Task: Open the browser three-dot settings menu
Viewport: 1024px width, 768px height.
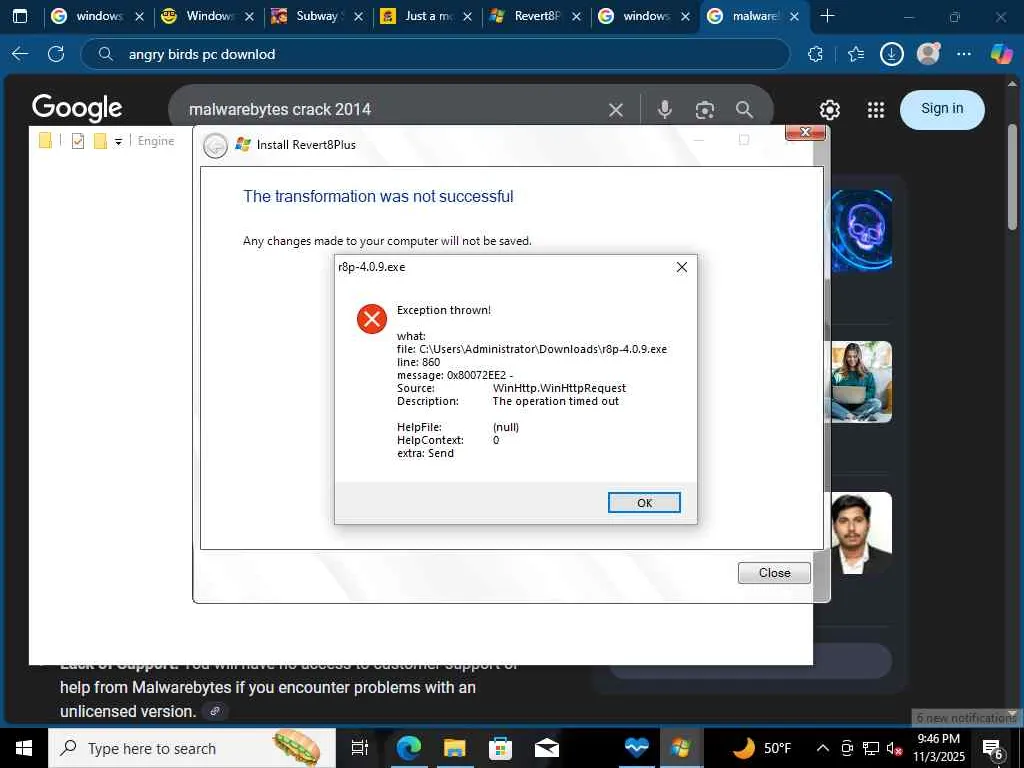Action: (964, 54)
